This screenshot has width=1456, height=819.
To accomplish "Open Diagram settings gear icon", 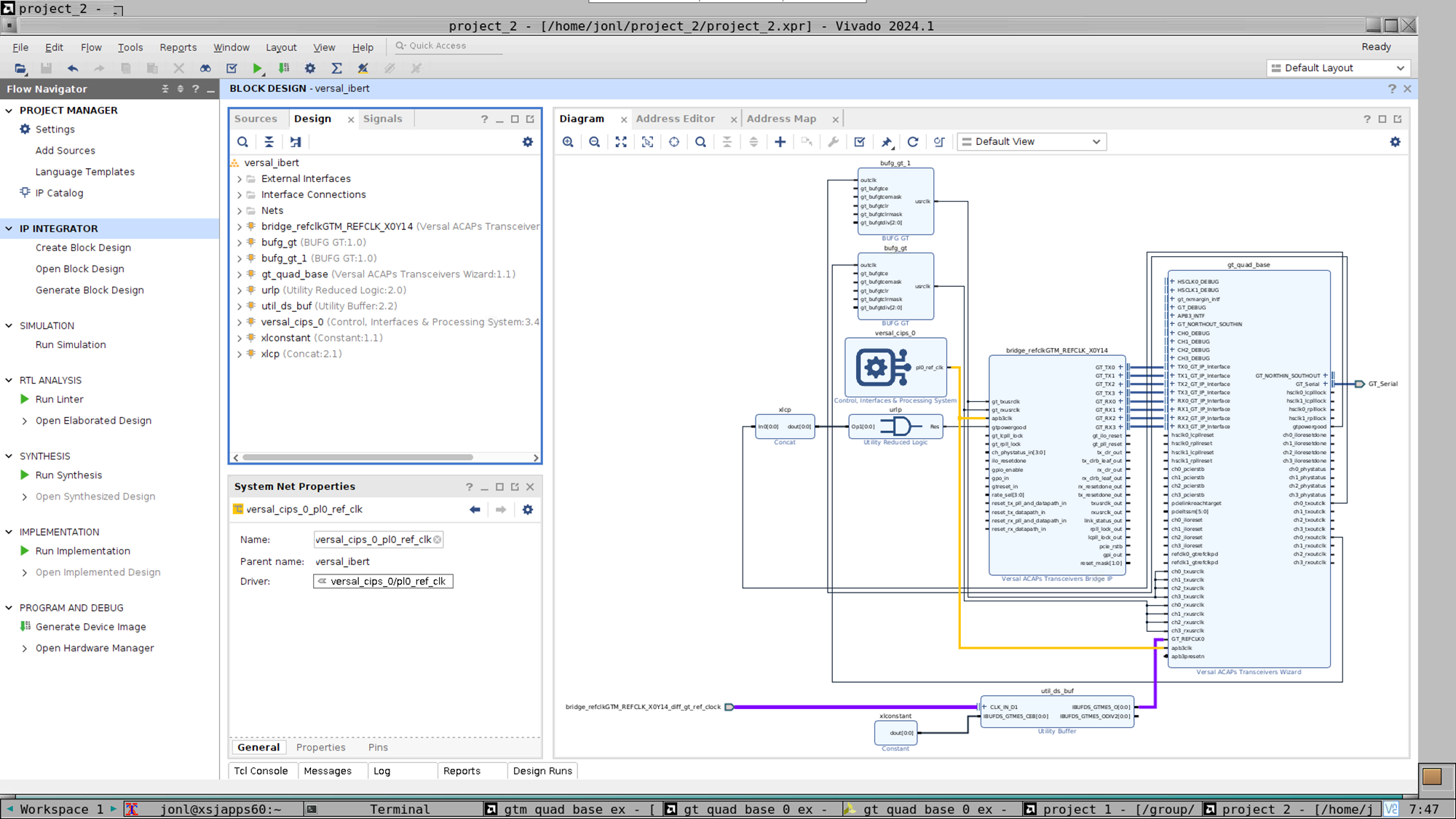I will point(1395,142).
